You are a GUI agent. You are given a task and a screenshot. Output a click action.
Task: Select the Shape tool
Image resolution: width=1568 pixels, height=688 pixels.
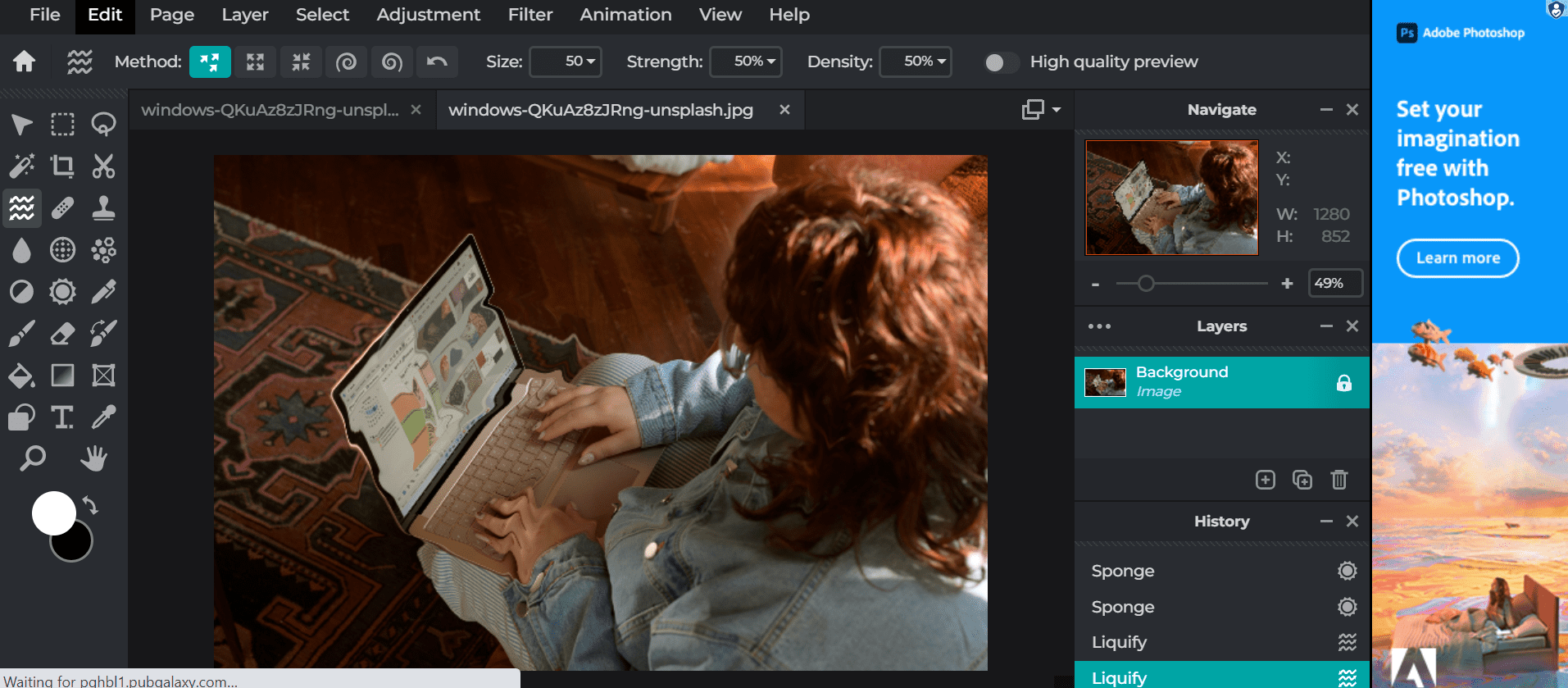coord(22,417)
